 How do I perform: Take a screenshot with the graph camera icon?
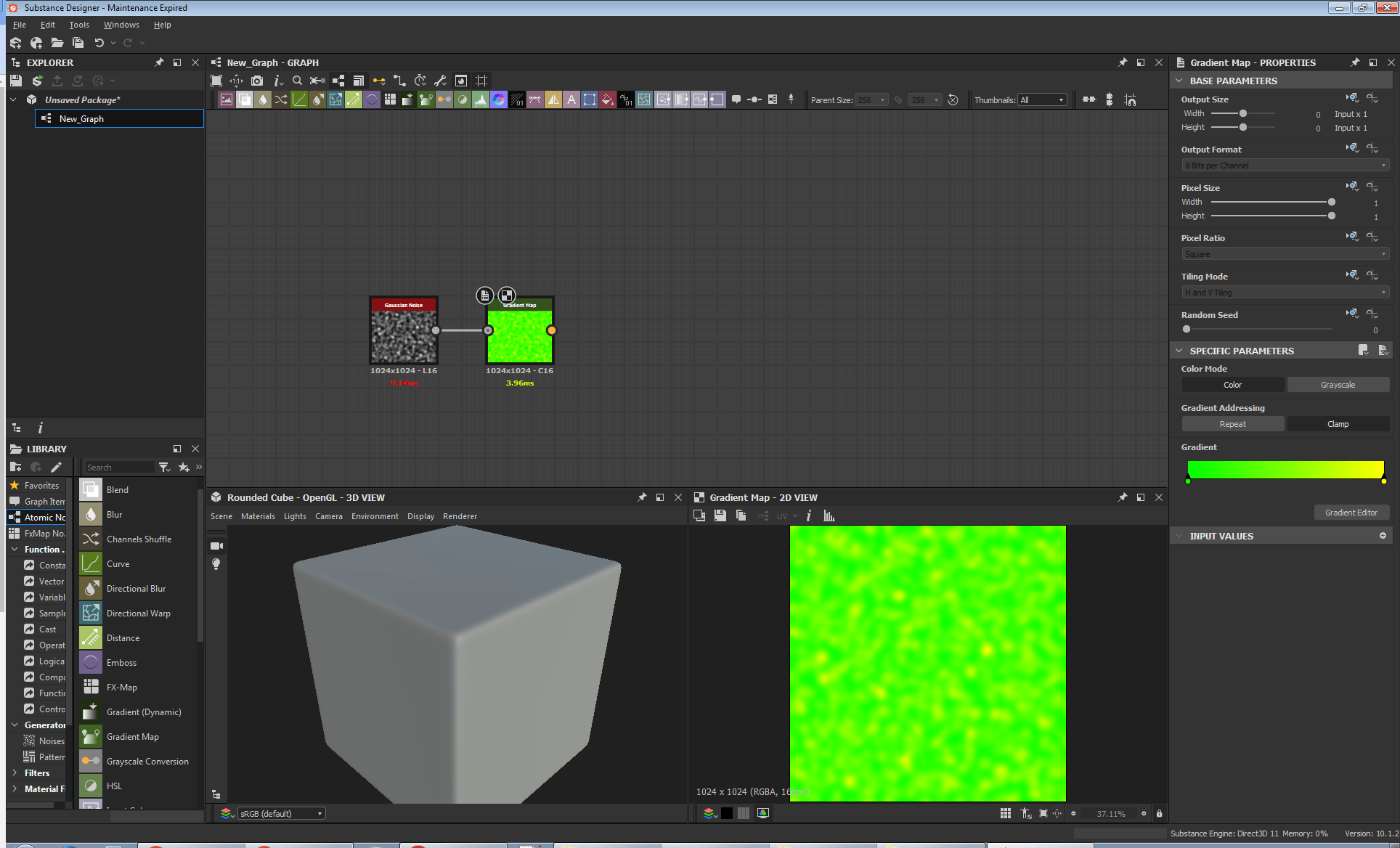point(257,81)
